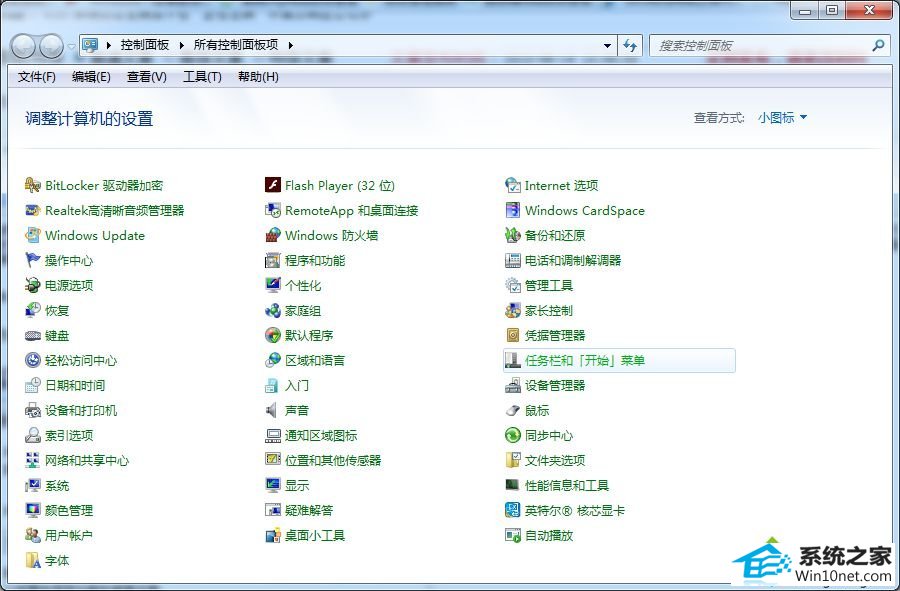Click the 日期和时间 clock icon
The height and width of the screenshot is (591, 900).
pos(33,386)
